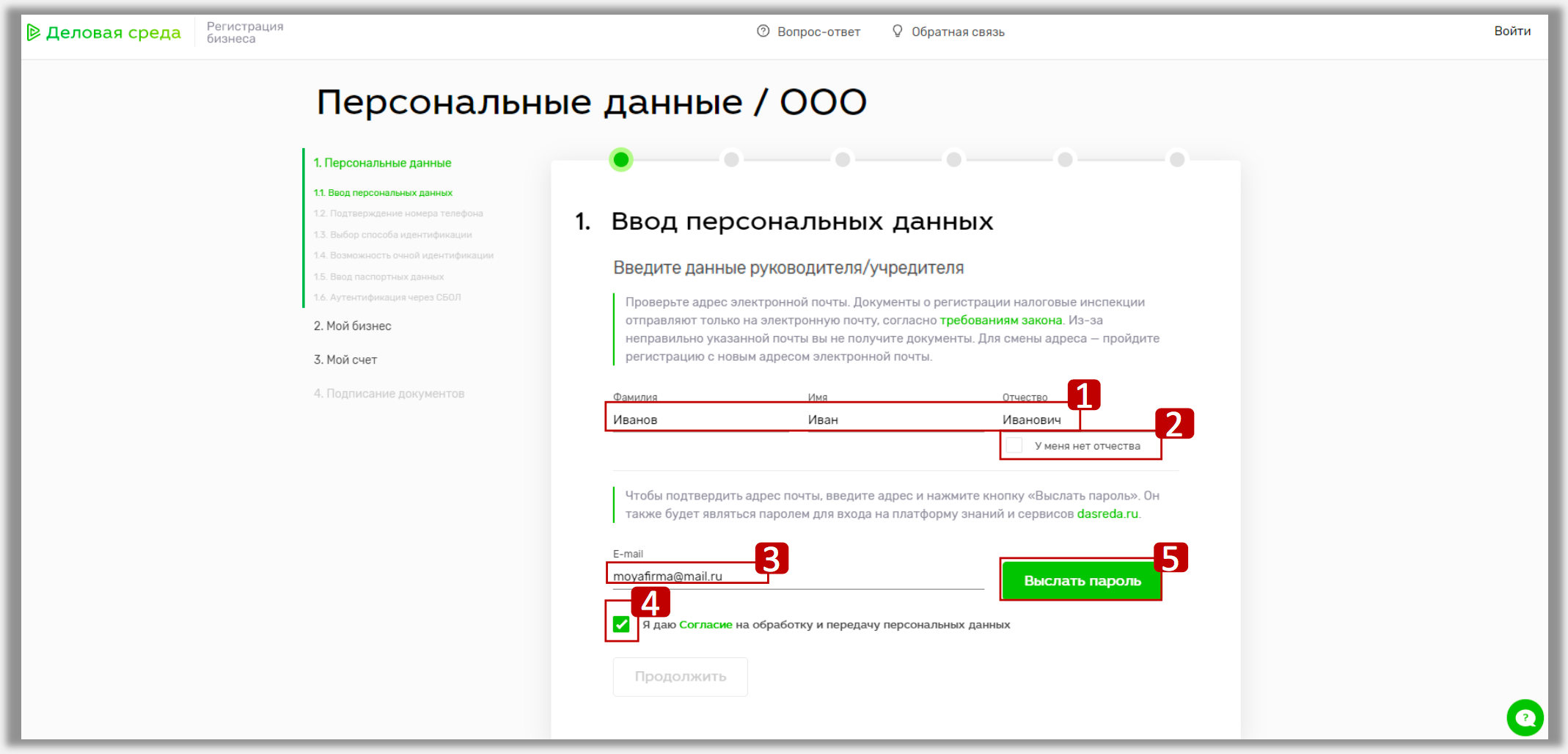Click the Деловая среда logo
Image resolution: width=1568 pixels, height=754 pixels.
(103, 32)
